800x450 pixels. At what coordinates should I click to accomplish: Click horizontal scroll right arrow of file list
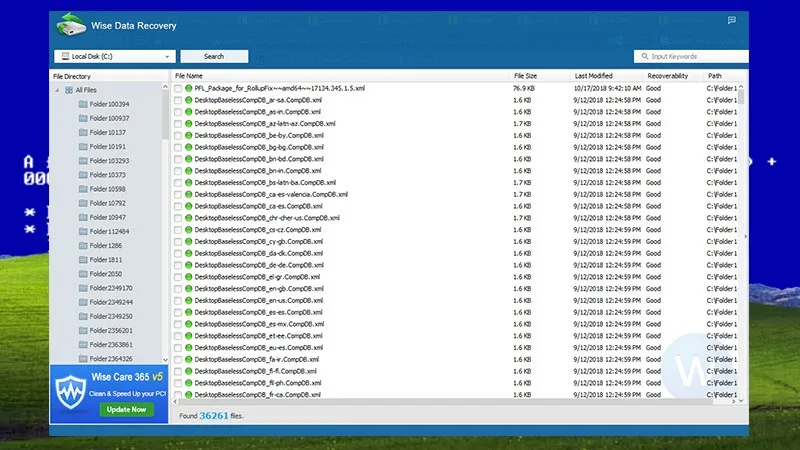click(734, 402)
